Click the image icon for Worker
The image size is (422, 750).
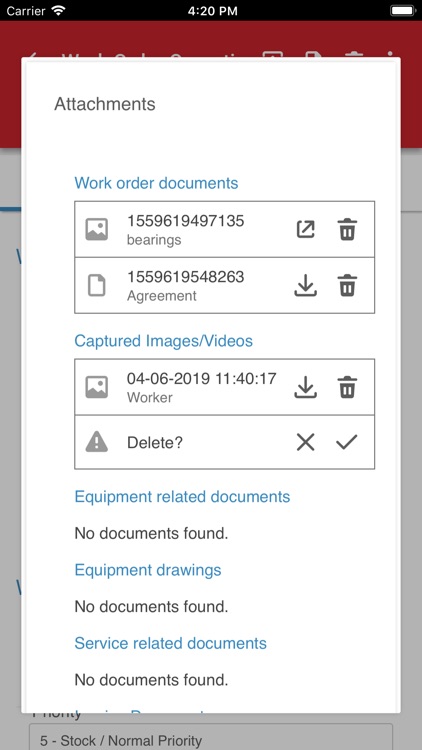(x=97, y=387)
